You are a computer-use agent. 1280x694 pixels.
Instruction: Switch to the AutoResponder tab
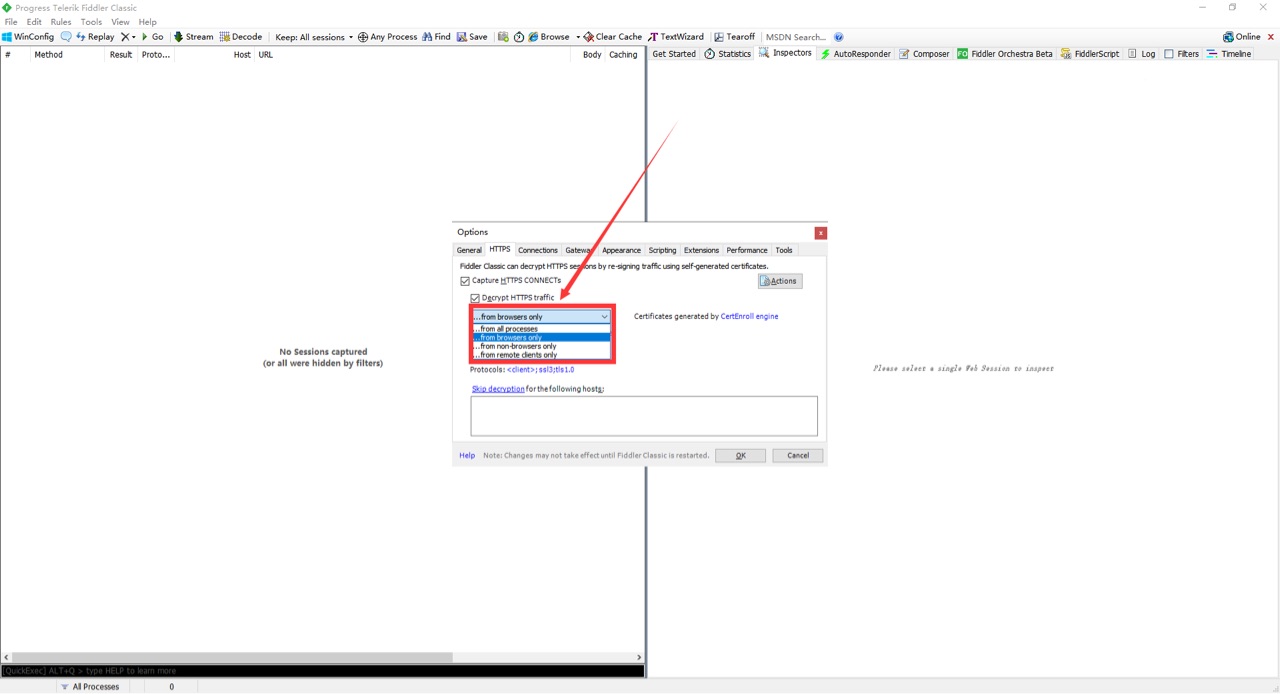[855, 54]
